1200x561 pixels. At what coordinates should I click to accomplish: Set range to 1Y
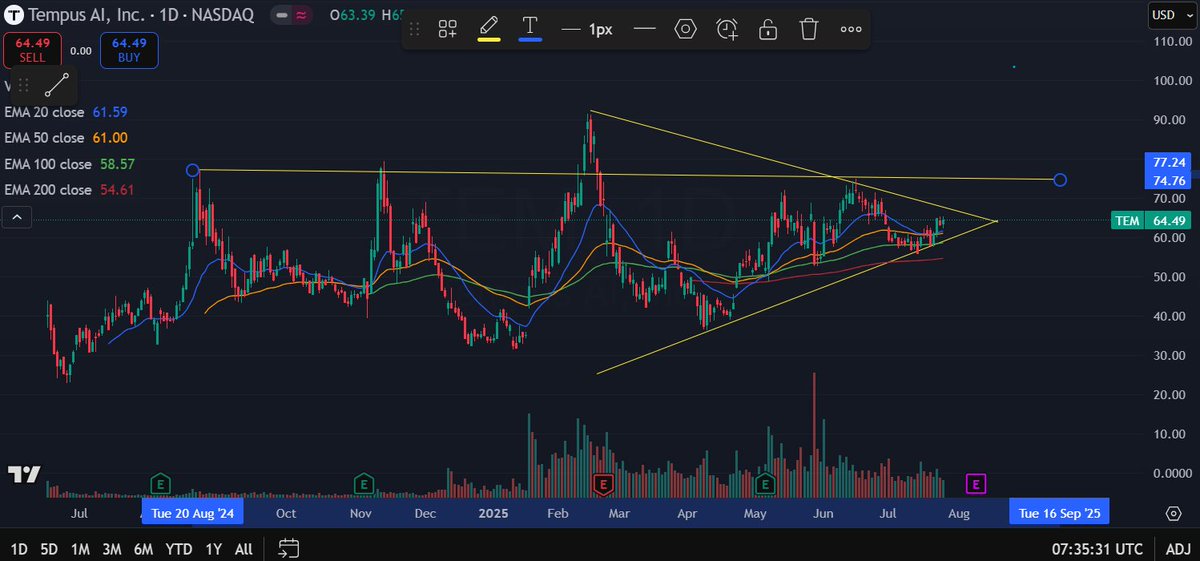click(213, 548)
